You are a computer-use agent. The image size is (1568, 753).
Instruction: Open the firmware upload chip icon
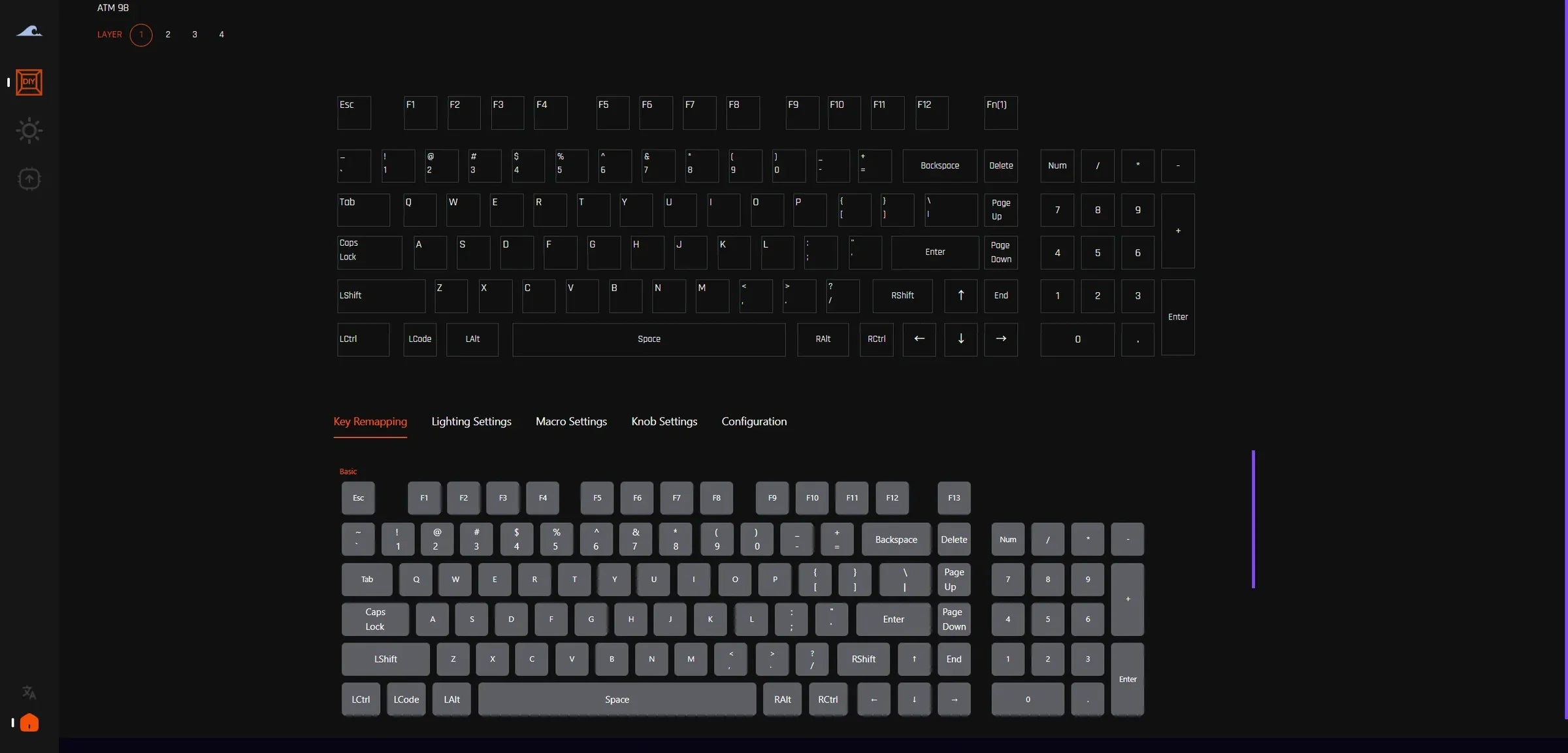(x=29, y=179)
